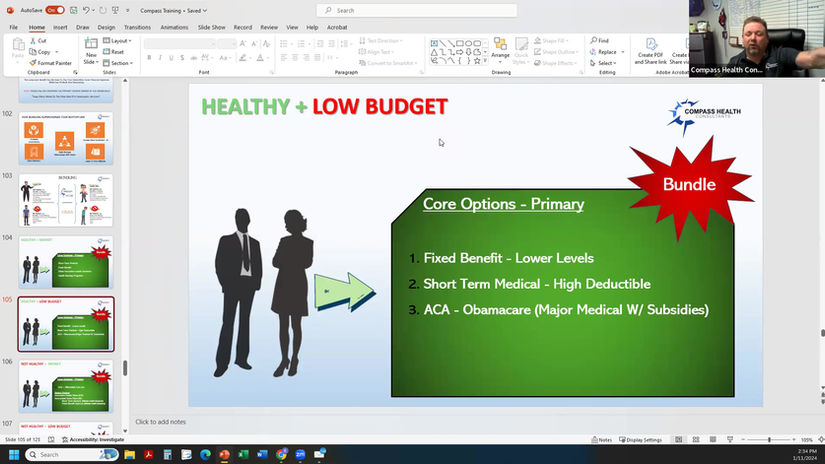
Task: Click the Search box in title bar
Action: click(417, 11)
